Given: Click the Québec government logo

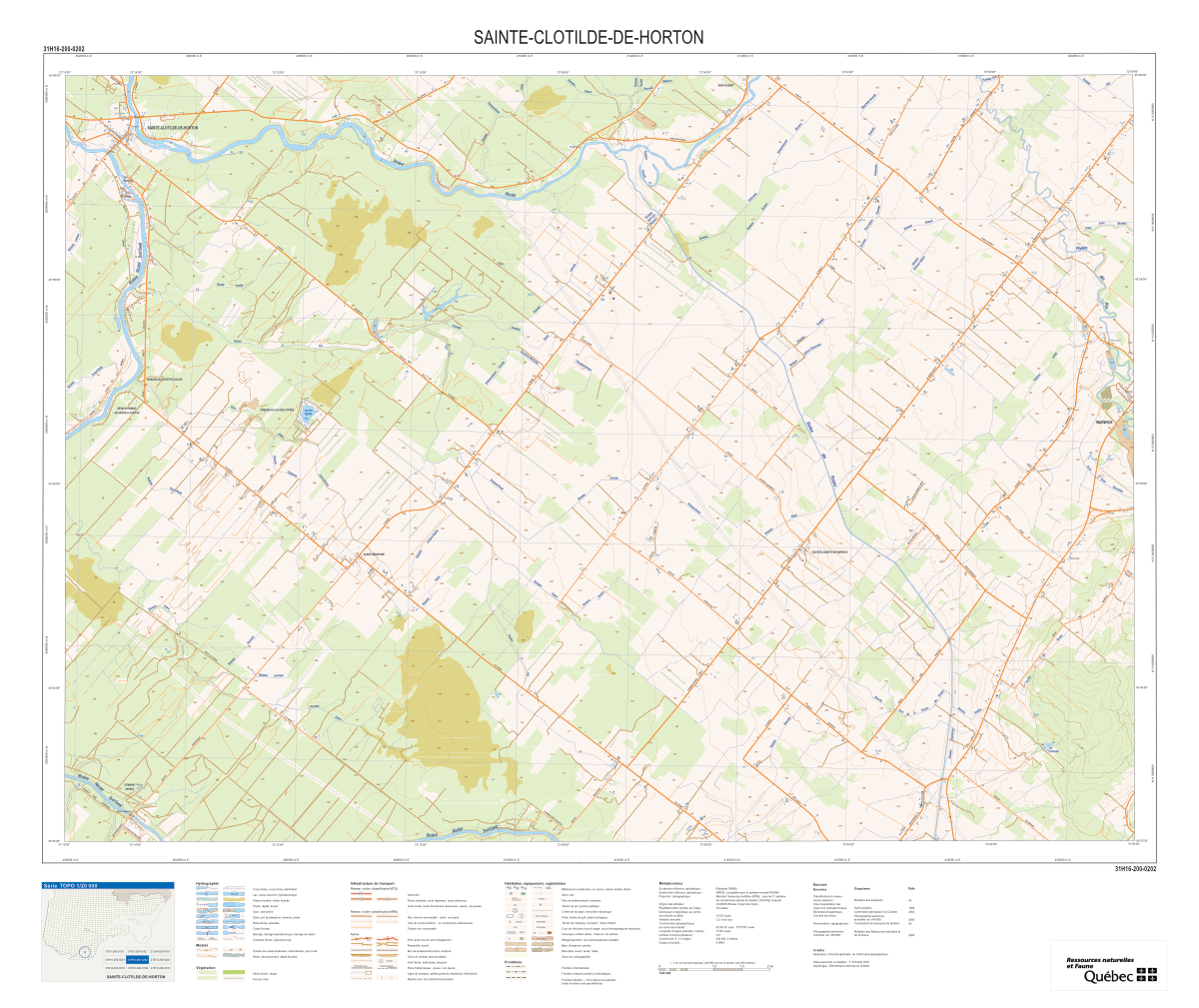Looking at the screenshot, I should pos(1120,976).
